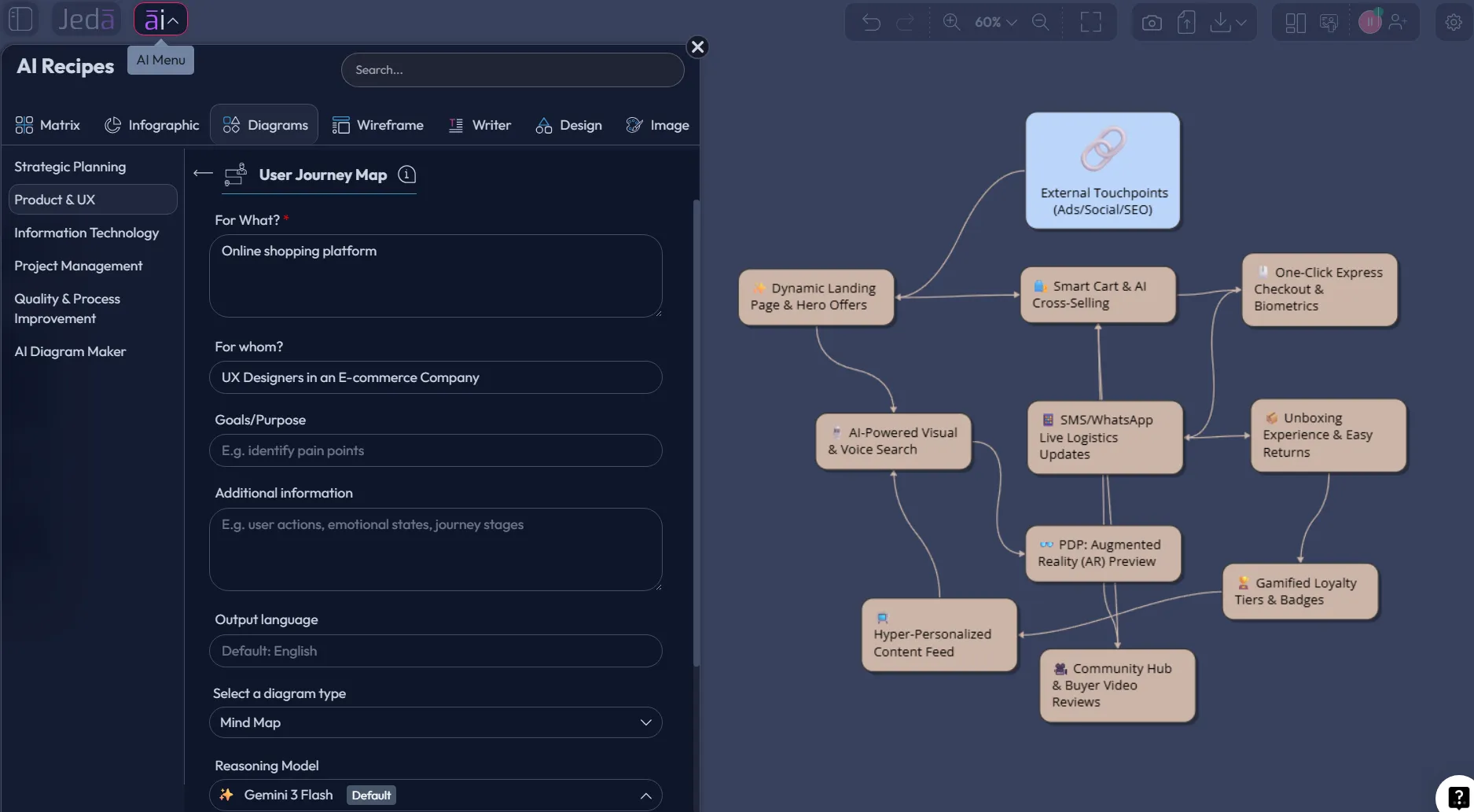The height and width of the screenshot is (812, 1474).
Task: Select the Diagrams tab
Action: (x=265, y=125)
